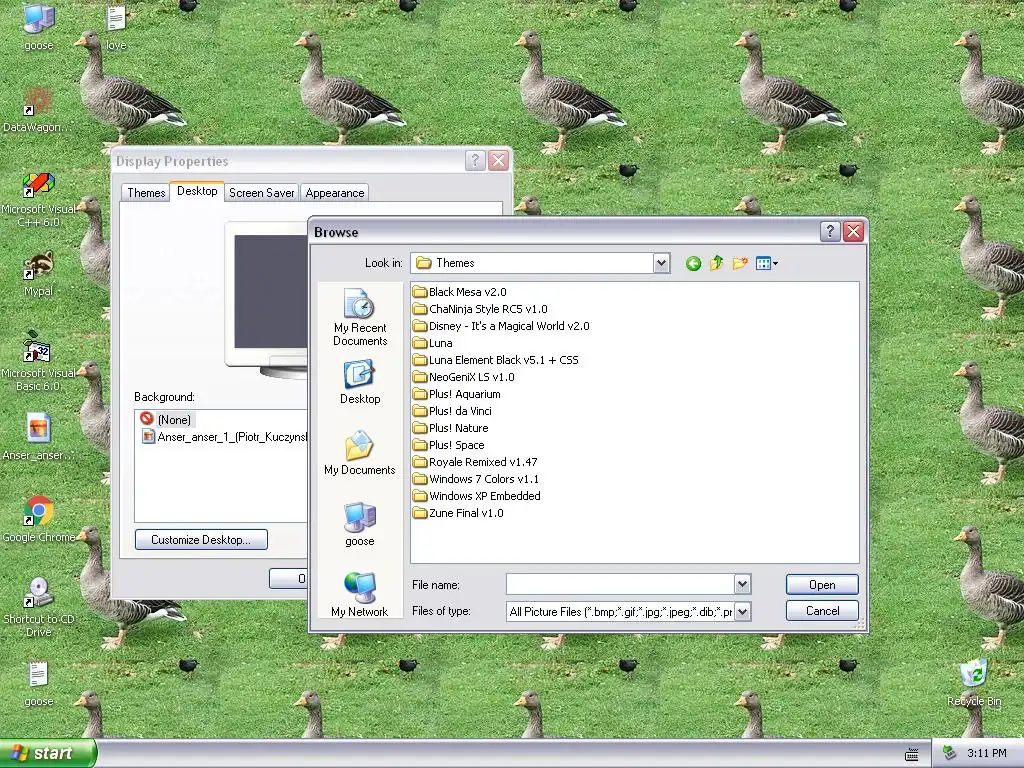
Task: Select Royale Remixed v1.47 folder
Action: click(475, 462)
